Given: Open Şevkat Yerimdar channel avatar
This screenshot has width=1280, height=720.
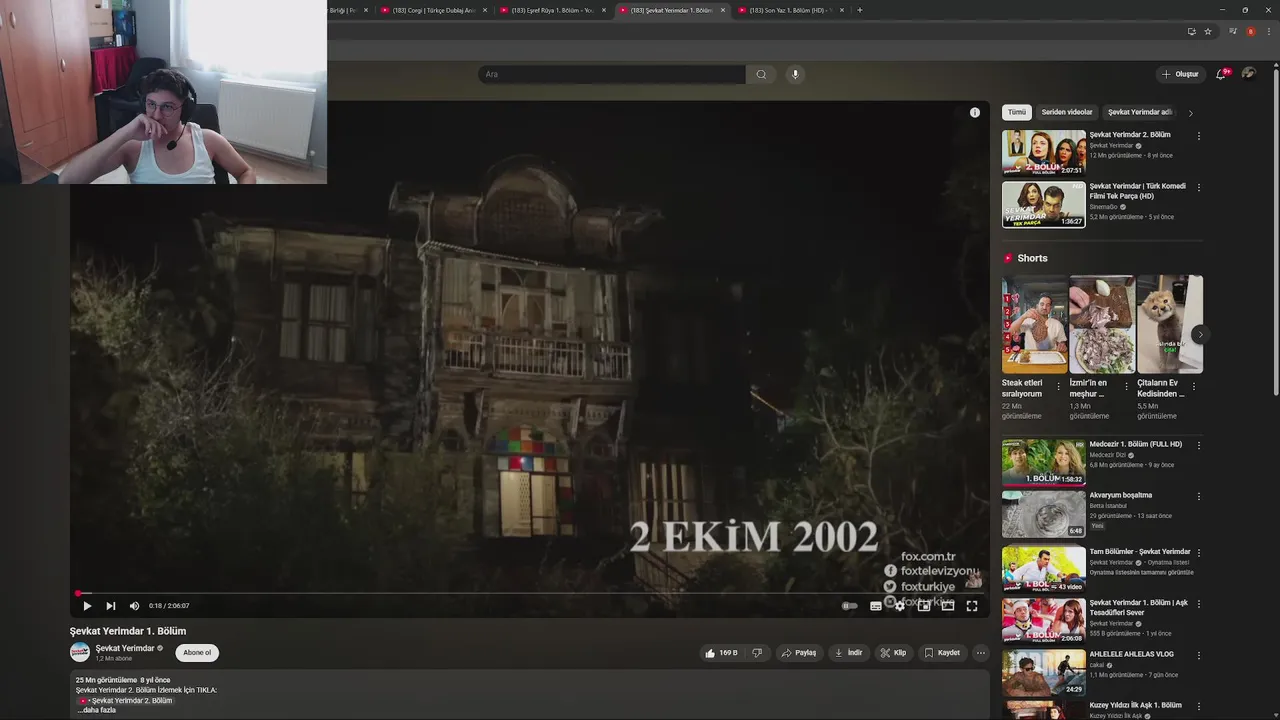Looking at the screenshot, I should [x=80, y=652].
